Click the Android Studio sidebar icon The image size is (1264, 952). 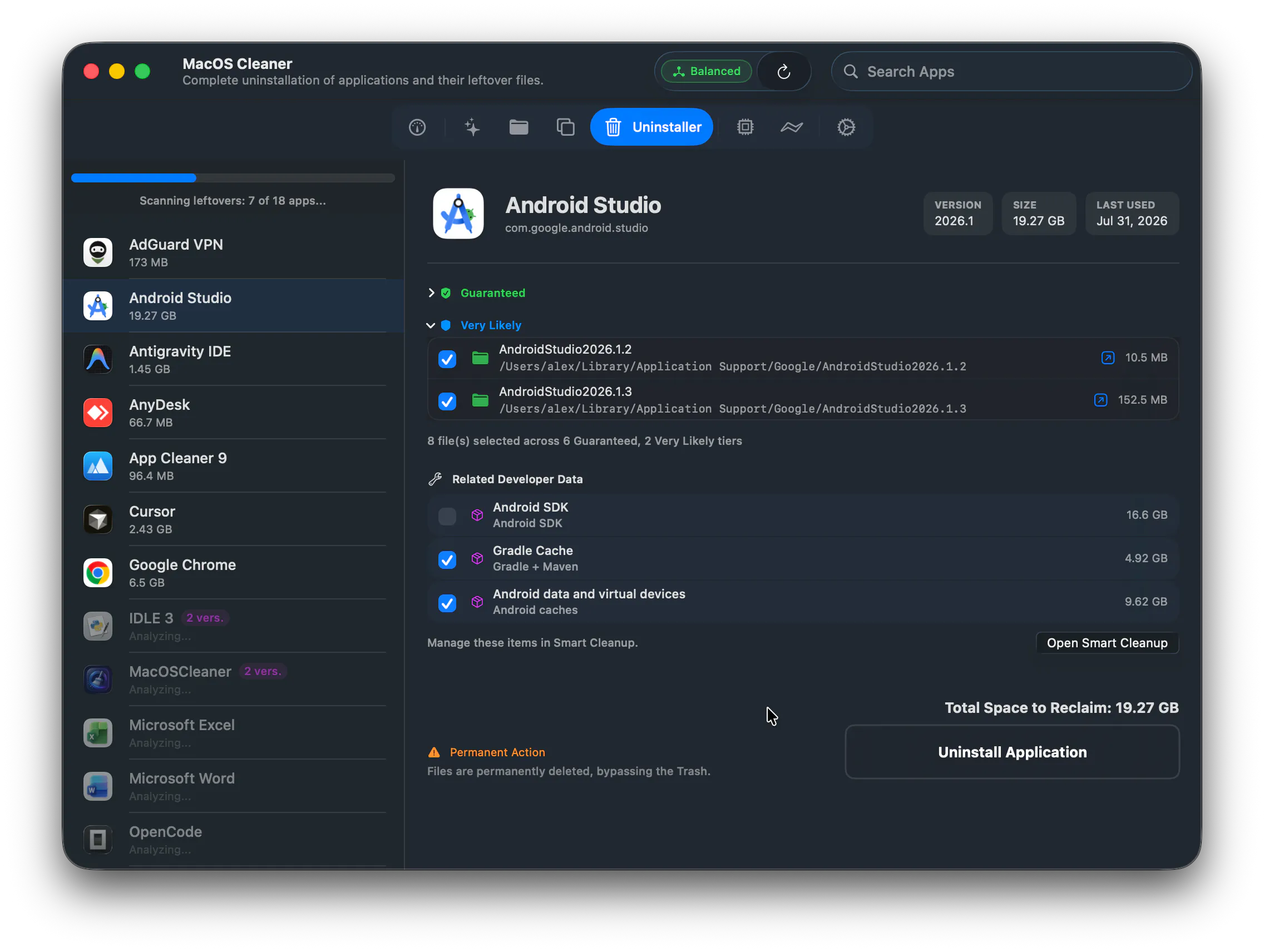pos(98,306)
